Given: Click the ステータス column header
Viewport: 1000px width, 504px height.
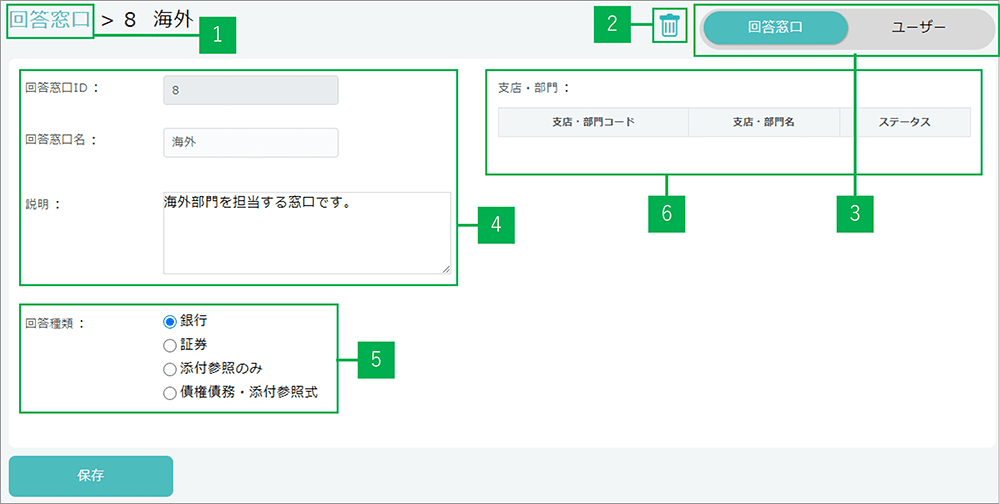Looking at the screenshot, I should point(904,122).
